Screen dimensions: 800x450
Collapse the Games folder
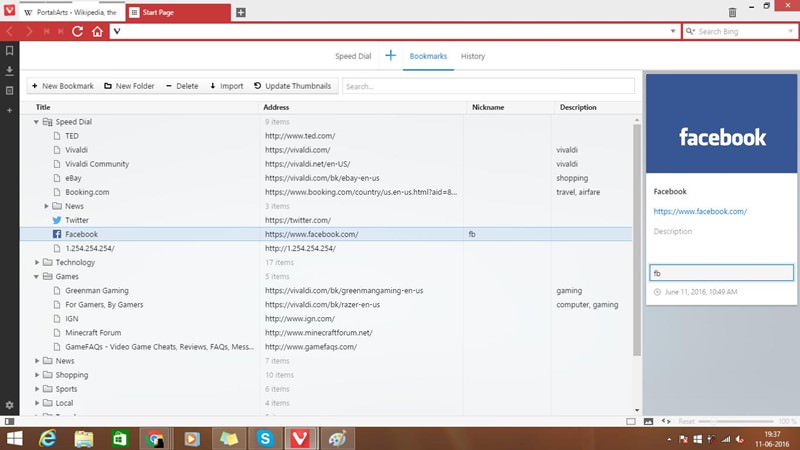(36, 277)
